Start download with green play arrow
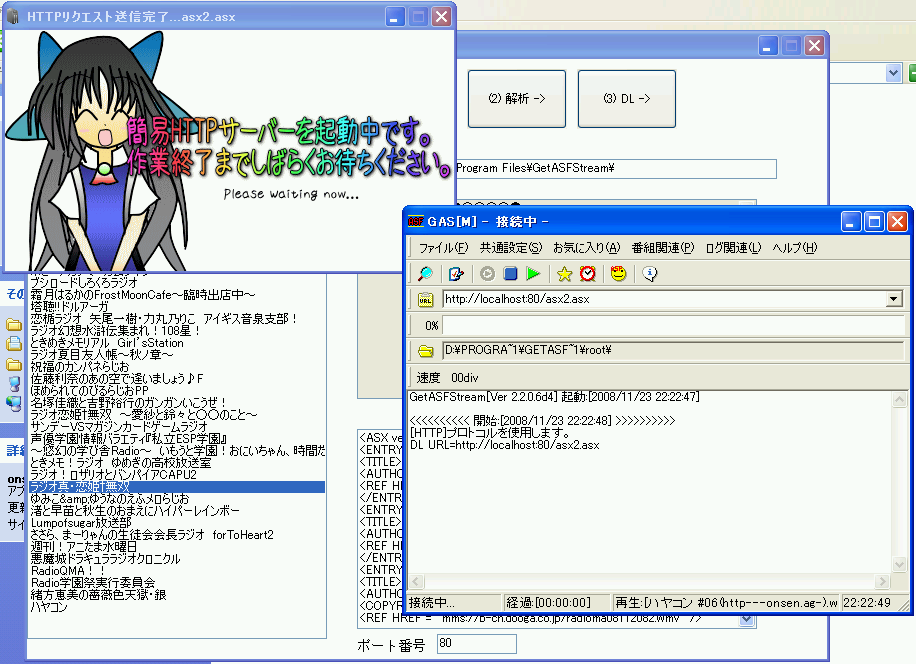 533,273
